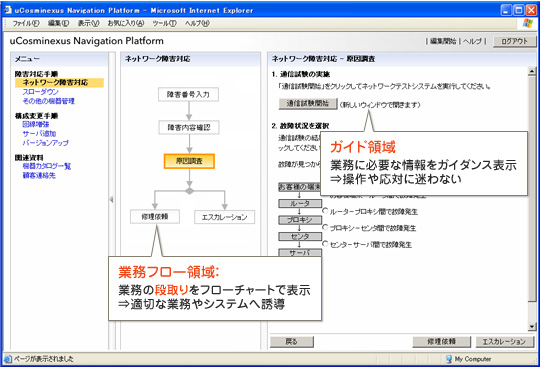Open the ヘルプ menu in menu bar

(x=197, y=23)
